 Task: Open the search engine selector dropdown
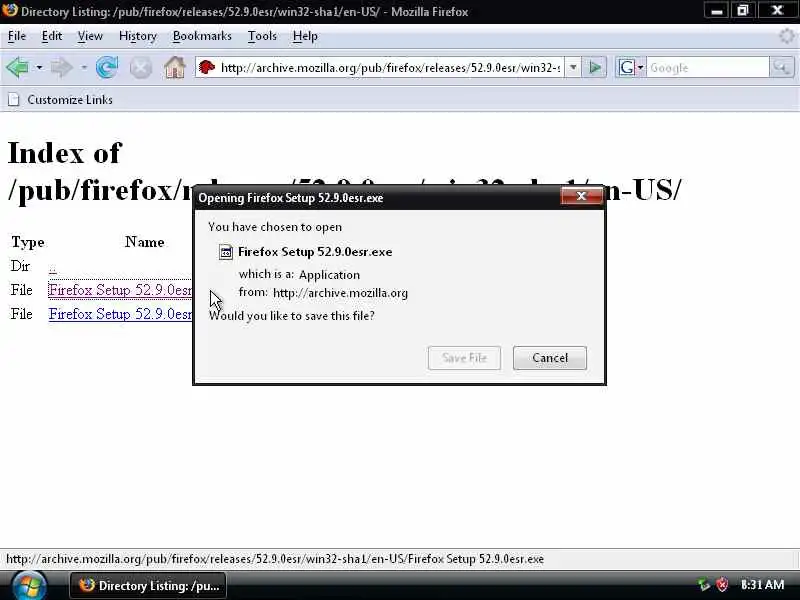pos(631,67)
